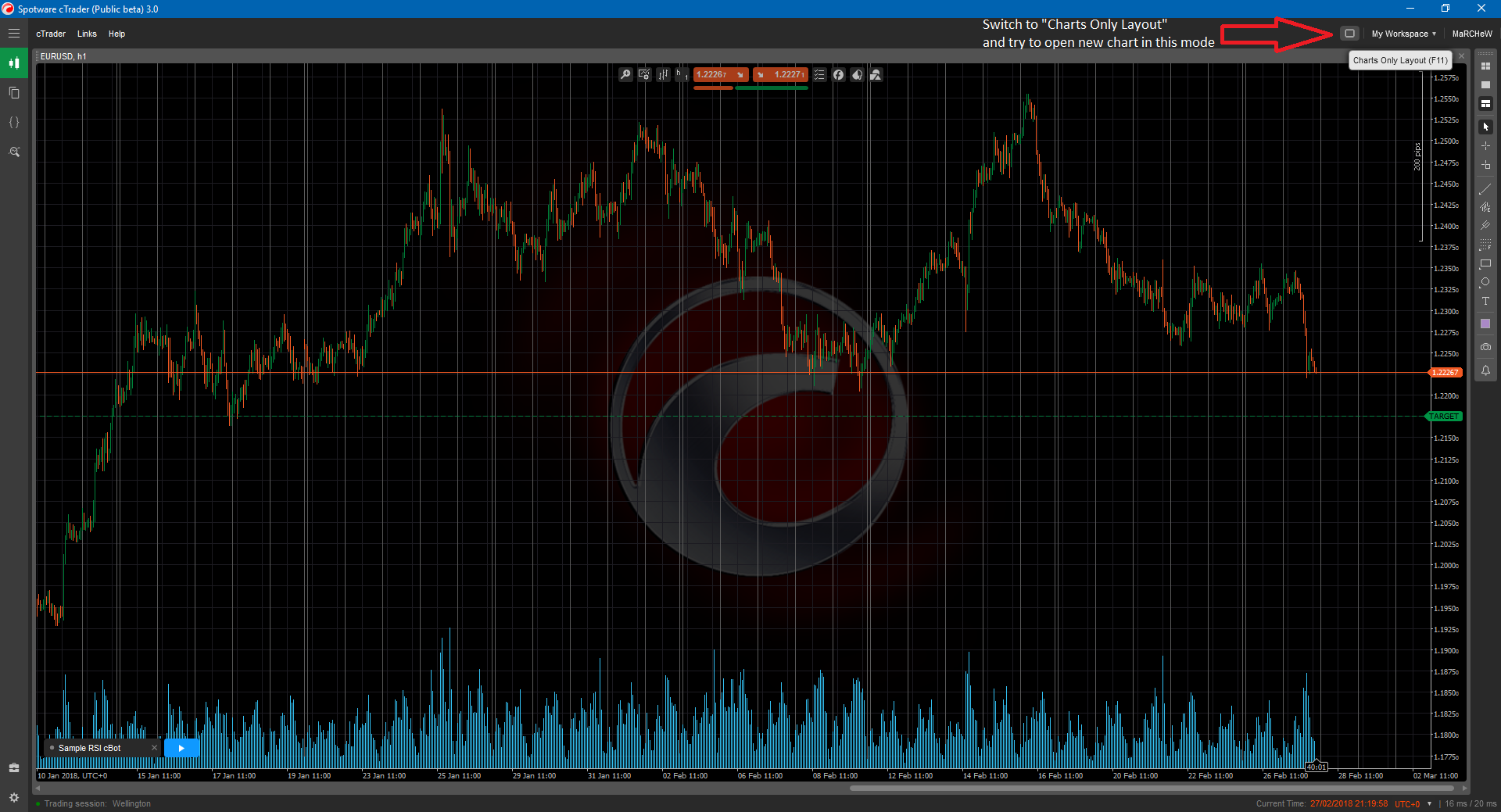
Task: Open the Links menu
Action: pyautogui.click(x=87, y=34)
